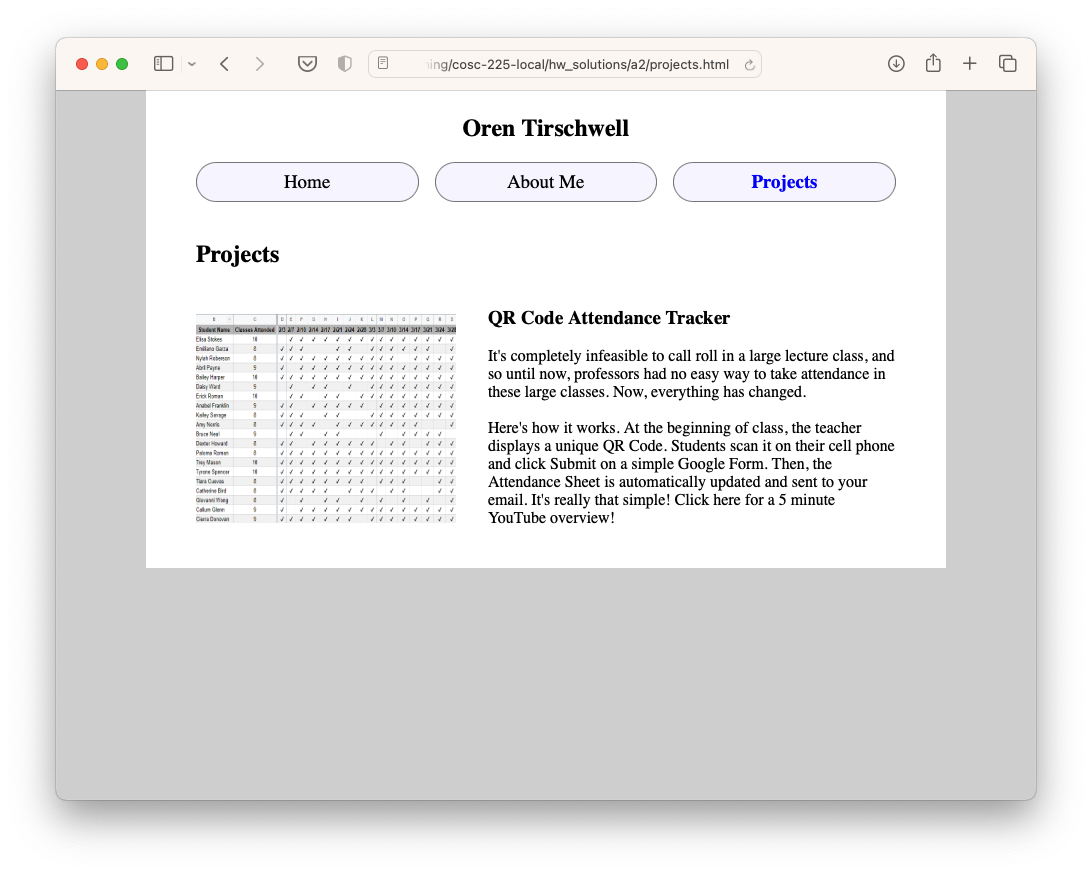Show Reader view from address bar icon

click(383, 63)
